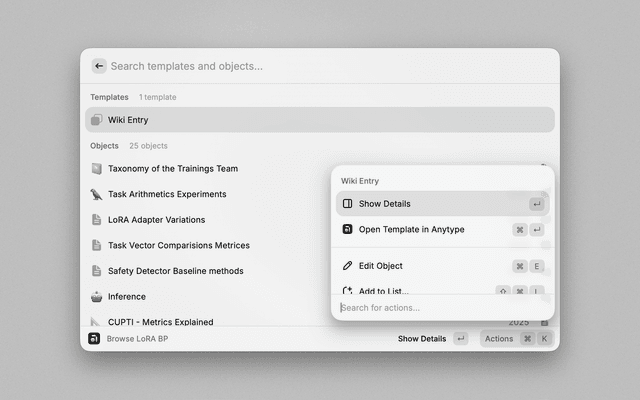Screen dimensions: 640x400
Task: Click the Anytype icon in bottom bar
Action: click(94, 339)
